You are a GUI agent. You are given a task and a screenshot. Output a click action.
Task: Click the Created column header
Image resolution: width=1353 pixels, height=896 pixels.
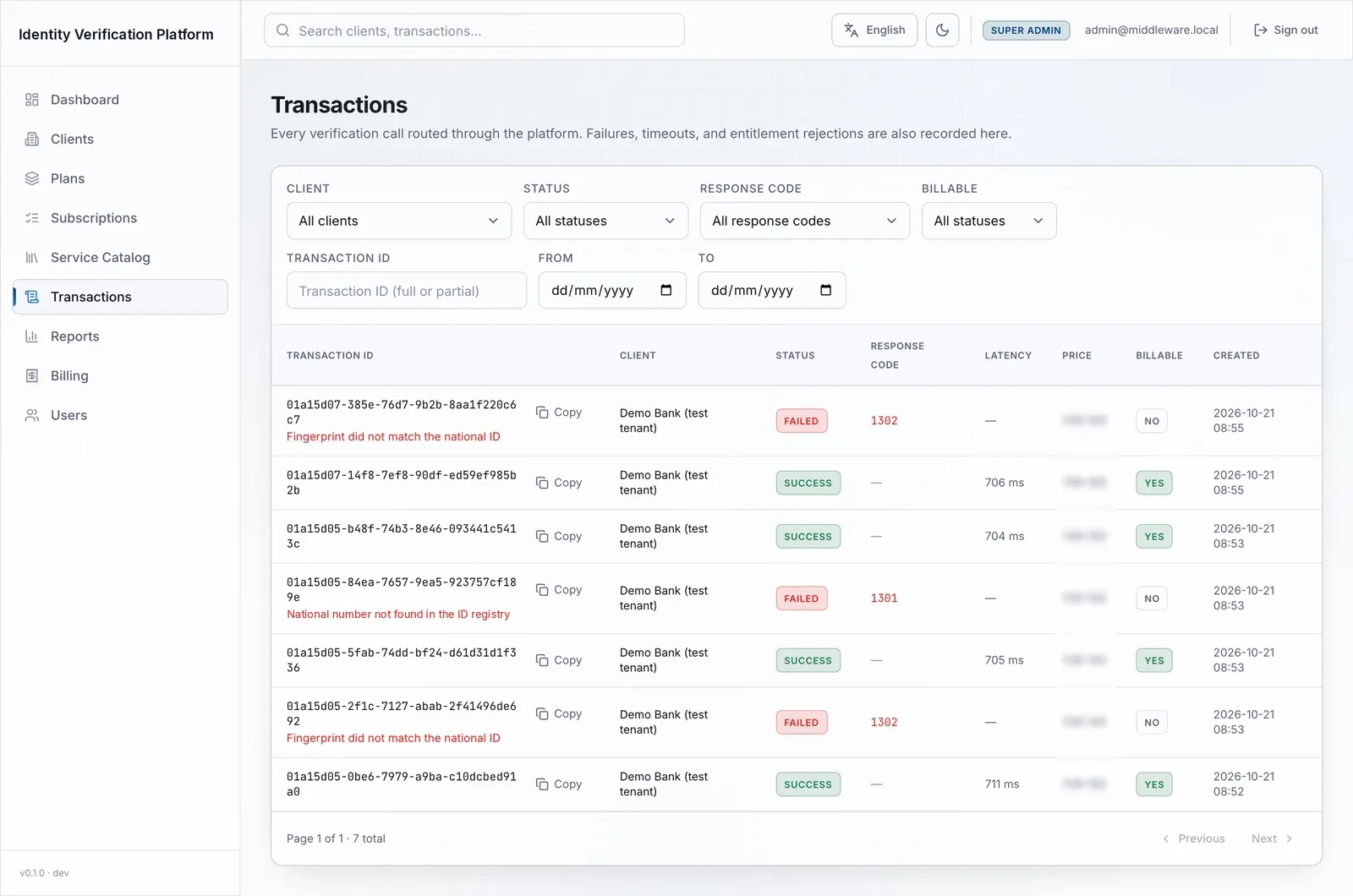[1236, 356]
